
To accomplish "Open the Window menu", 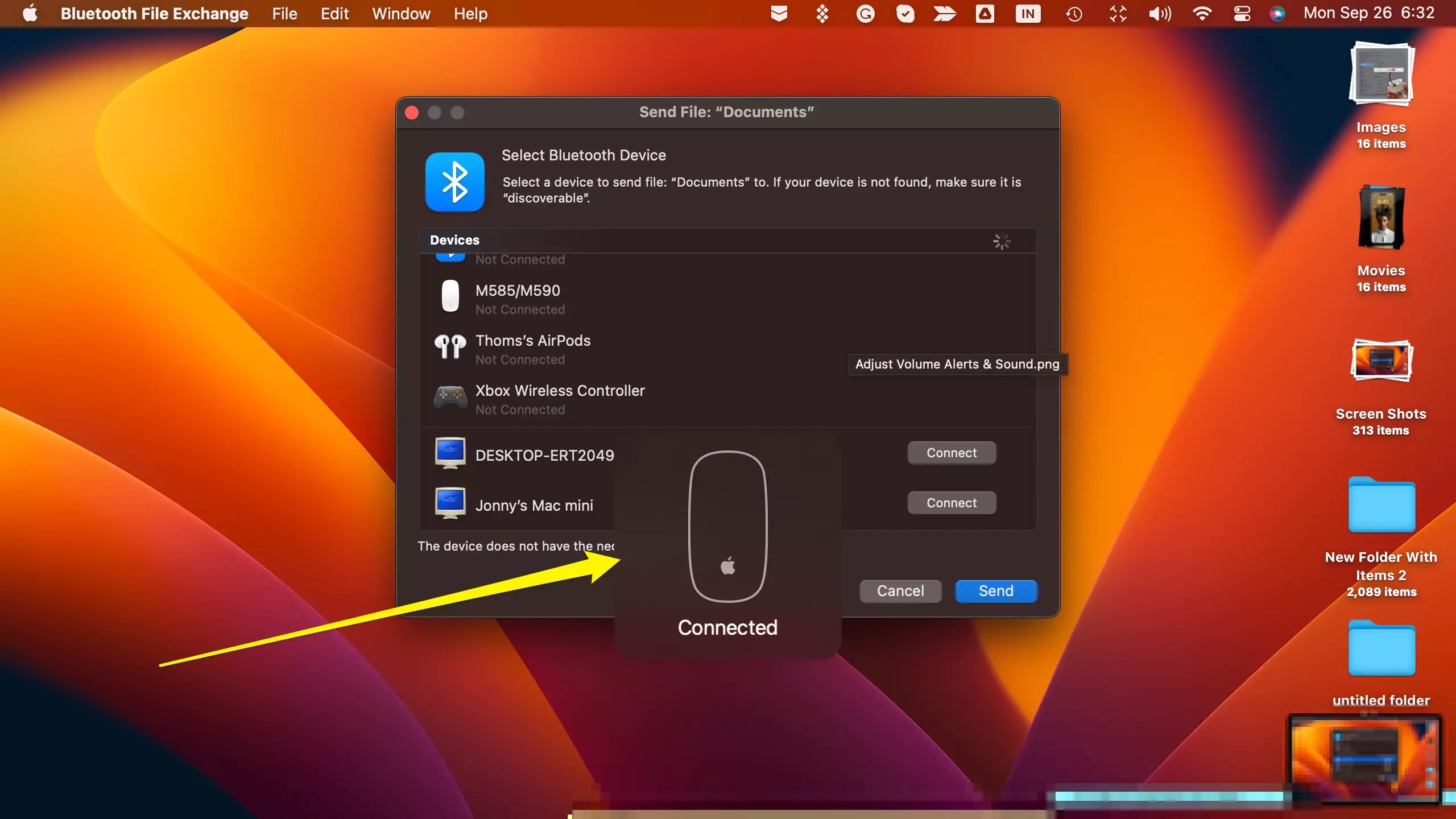I will (x=401, y=13).
